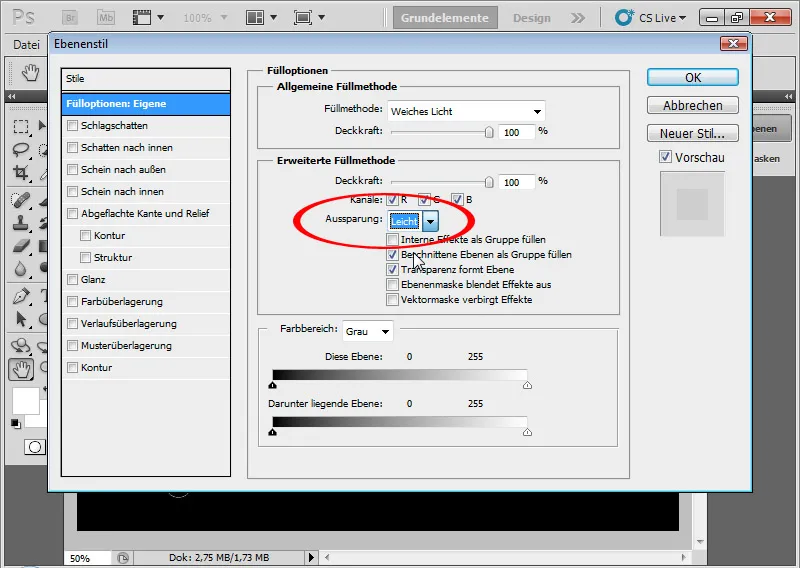Uncheck Transparenz formt Ebene

point(392,269)
